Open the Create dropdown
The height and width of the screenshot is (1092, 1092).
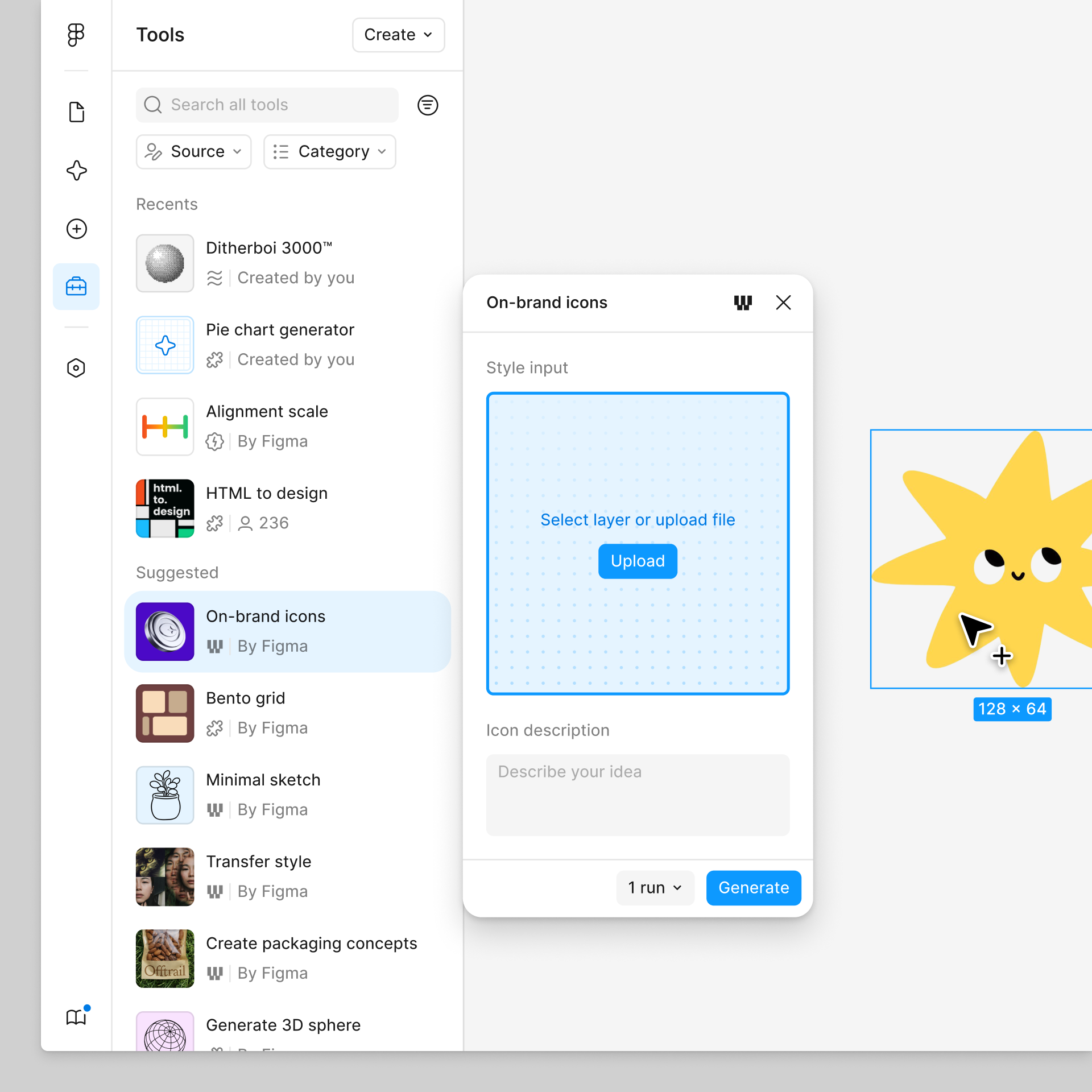399,35
